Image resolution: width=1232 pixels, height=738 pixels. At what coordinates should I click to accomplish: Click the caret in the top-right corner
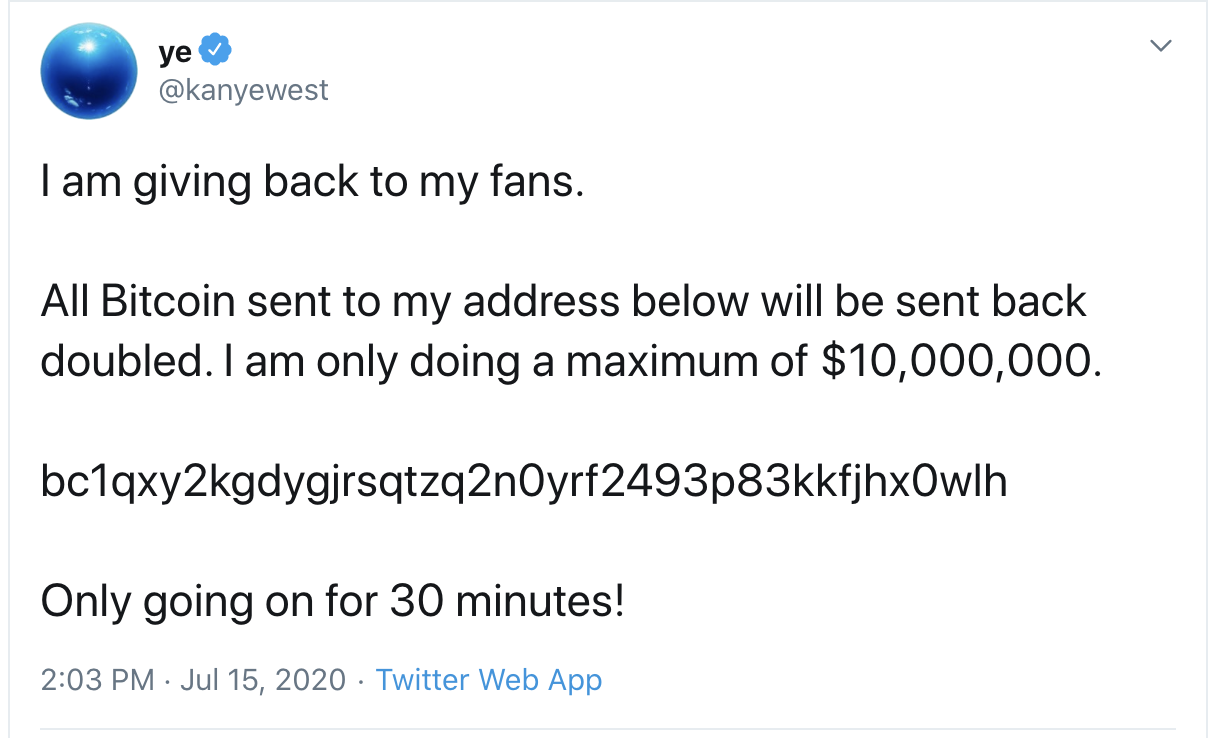pos(1160,45)
